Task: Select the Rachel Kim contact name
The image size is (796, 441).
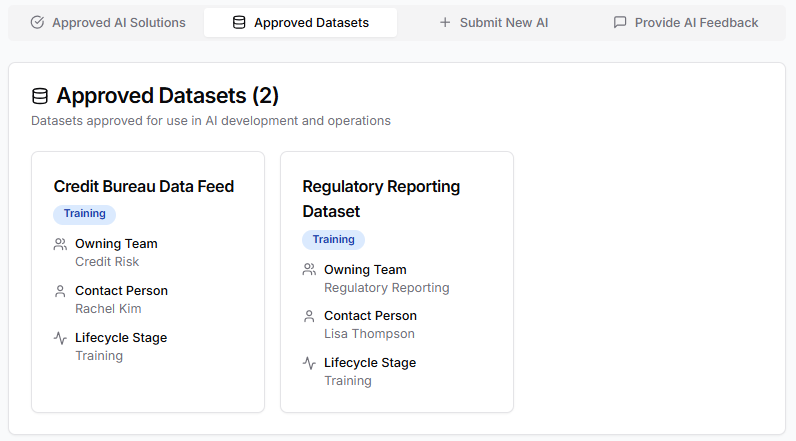Action: coord(108,309)
